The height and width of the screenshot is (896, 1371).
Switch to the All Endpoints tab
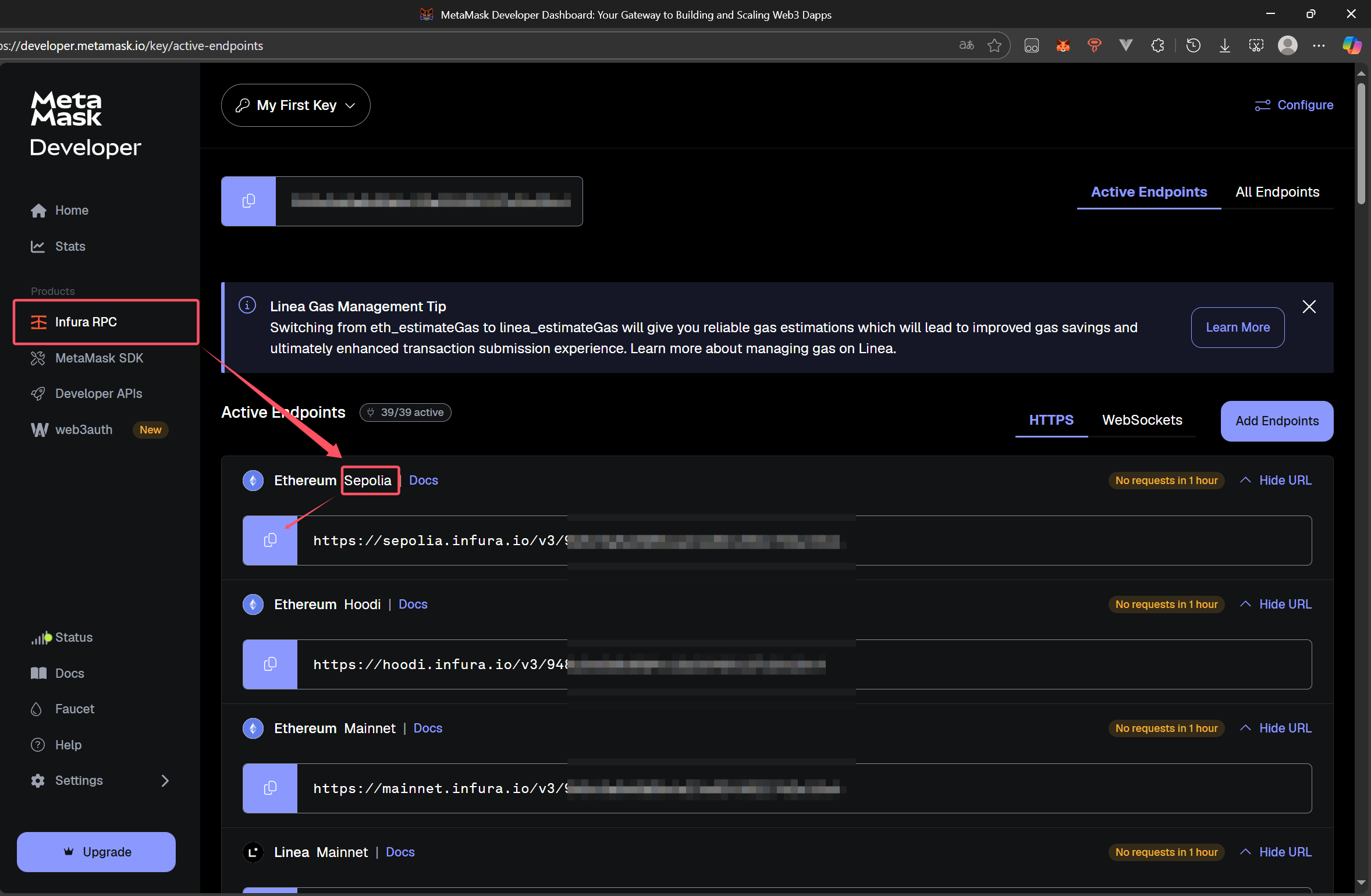tap(1277, 192)
